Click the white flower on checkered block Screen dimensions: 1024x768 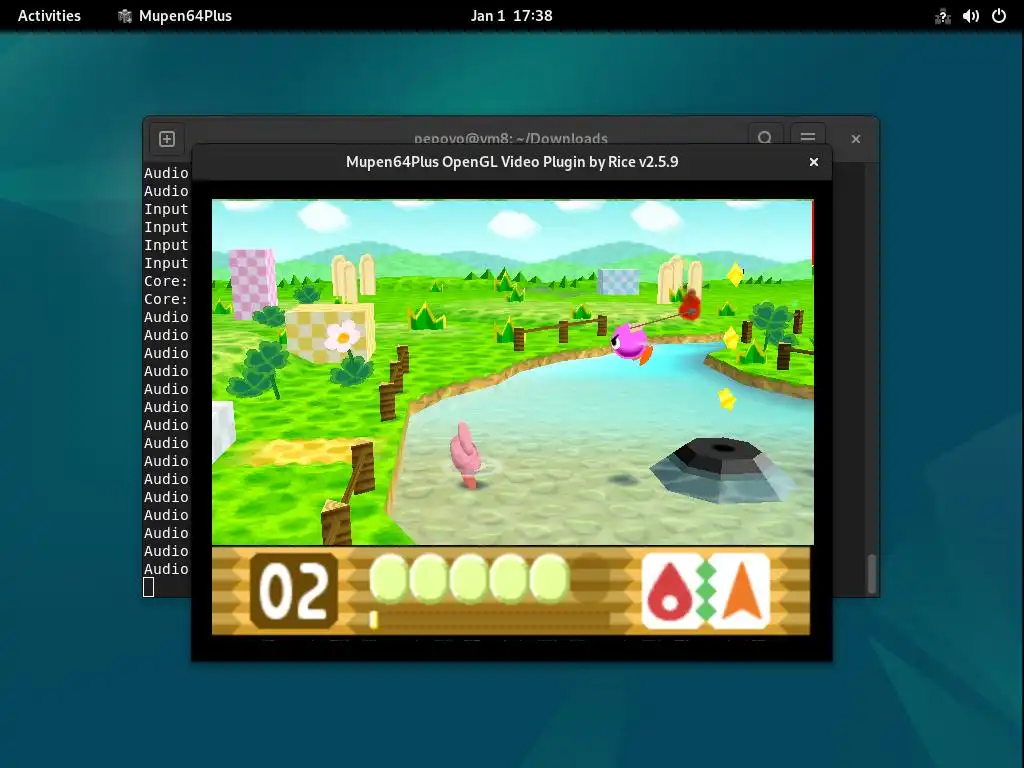pos(342,336)
